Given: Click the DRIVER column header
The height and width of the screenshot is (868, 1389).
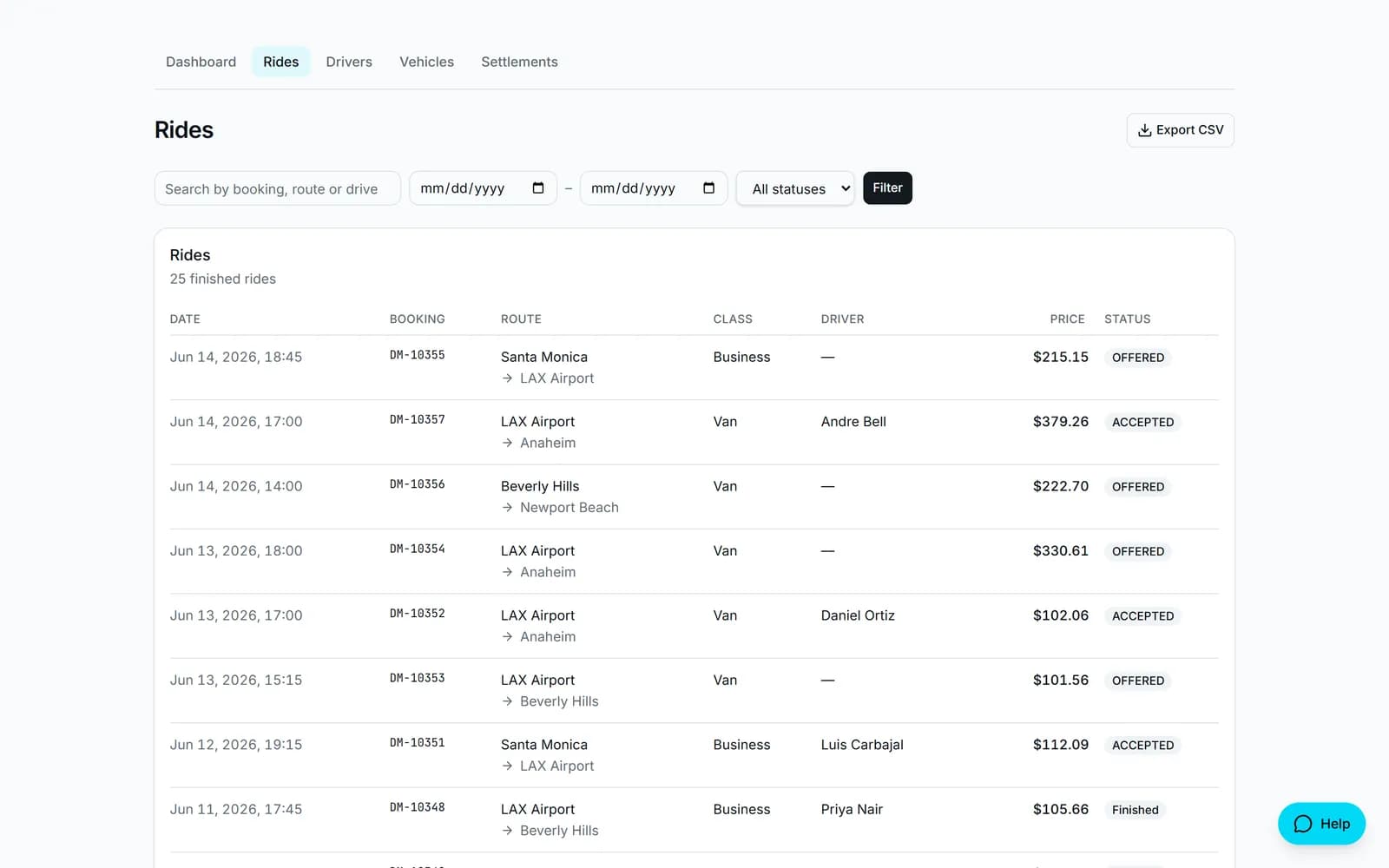Looking at the screenshot, I should coord(842,319).
